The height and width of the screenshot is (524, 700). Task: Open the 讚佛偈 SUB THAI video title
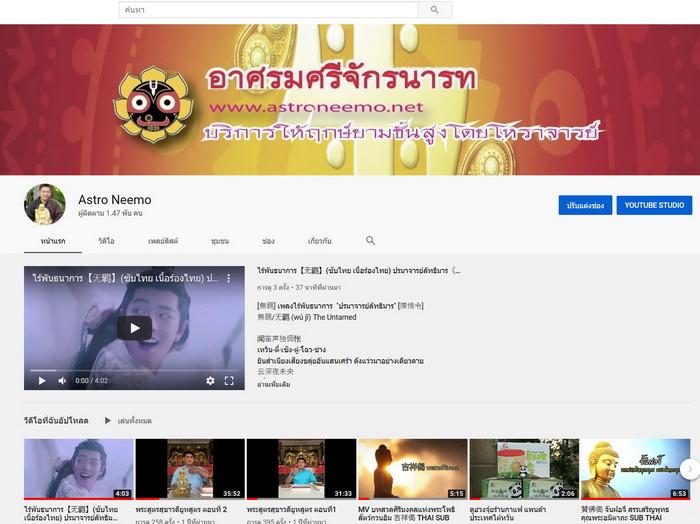(625, 513)
